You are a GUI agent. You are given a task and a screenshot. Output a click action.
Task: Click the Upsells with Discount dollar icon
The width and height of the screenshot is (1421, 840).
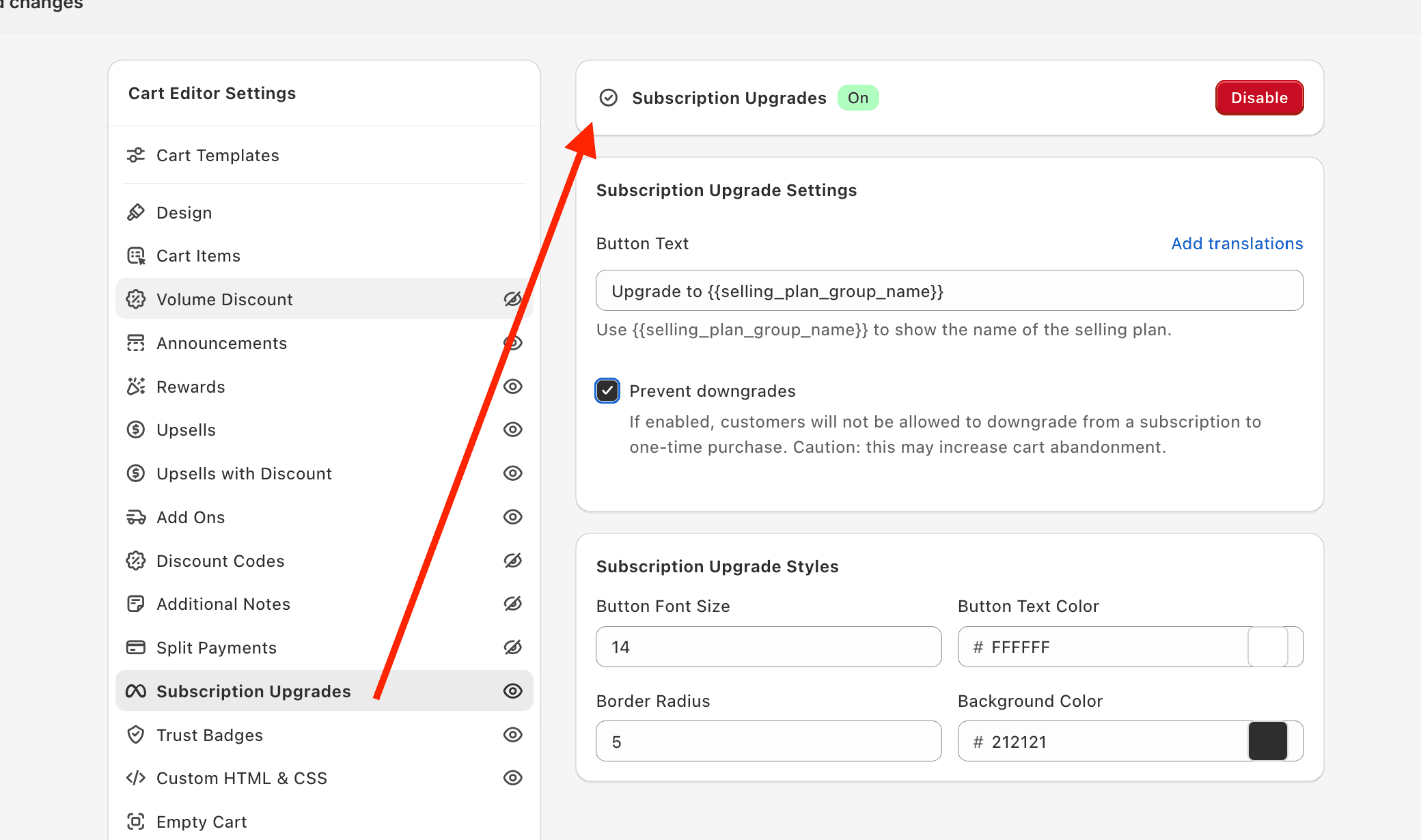coord(136,473)
